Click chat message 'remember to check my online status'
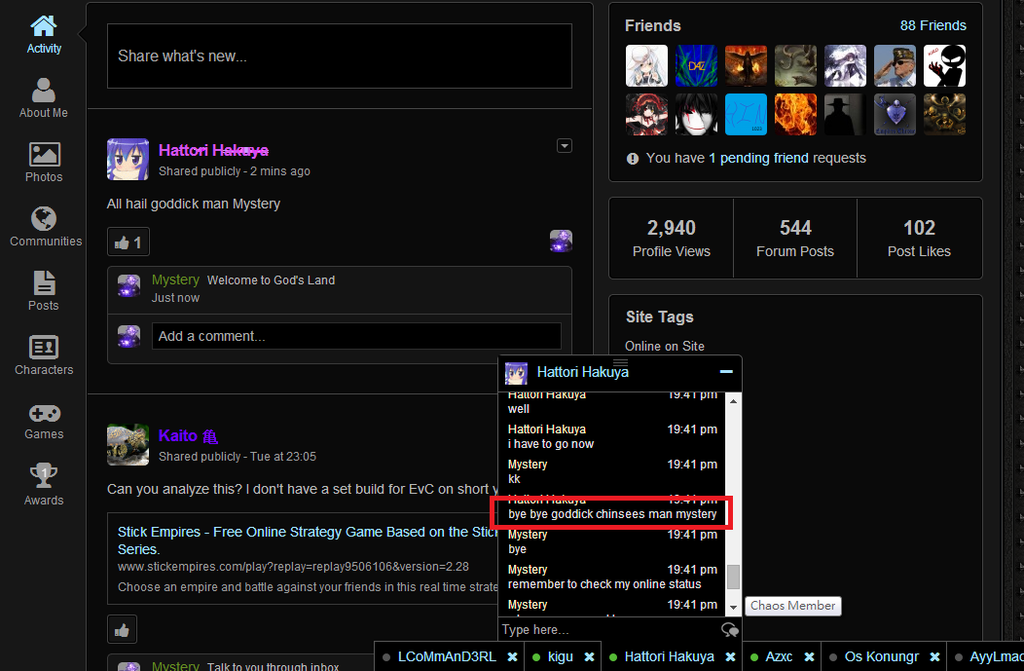This screenshot has height=671, width=1024. [x=604, y=584]
